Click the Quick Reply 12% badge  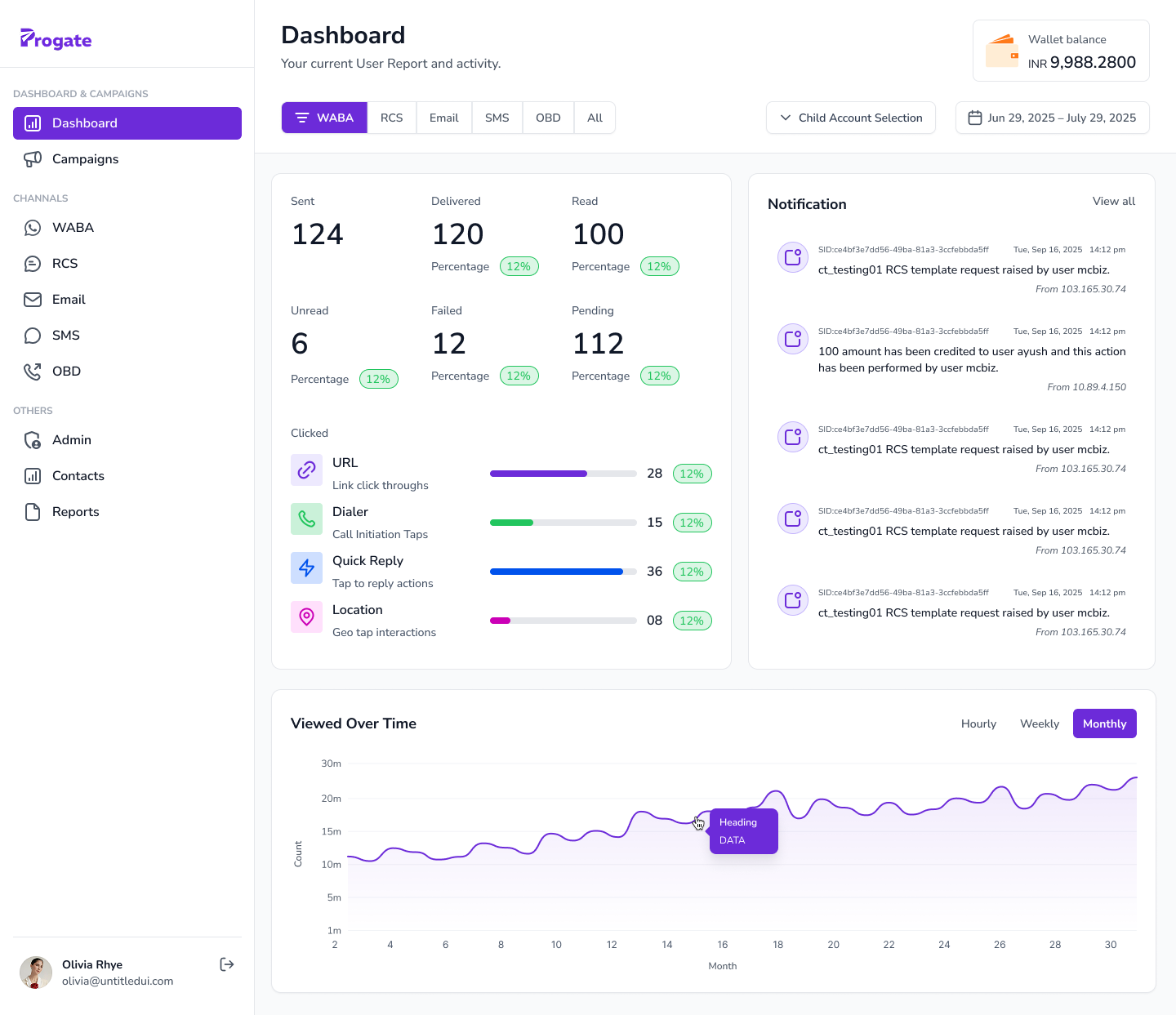(693, 572)
